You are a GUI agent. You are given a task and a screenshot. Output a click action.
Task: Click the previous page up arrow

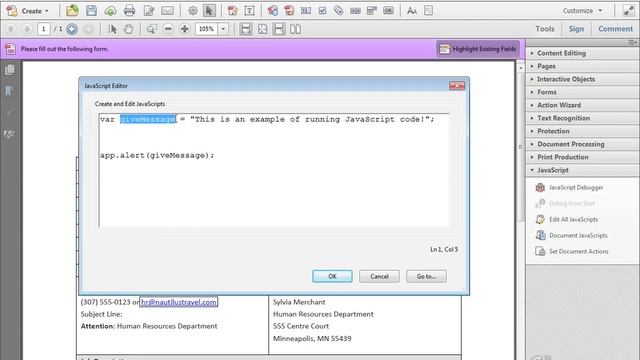[11, 29]
